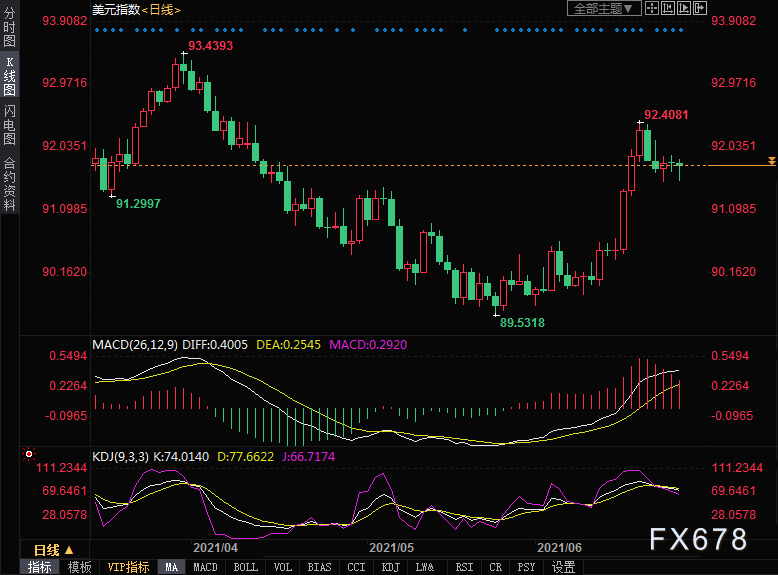Screen dimensions: 778x575
Task: Click the DIFF:0.4005 value
Action: (215, 345)
